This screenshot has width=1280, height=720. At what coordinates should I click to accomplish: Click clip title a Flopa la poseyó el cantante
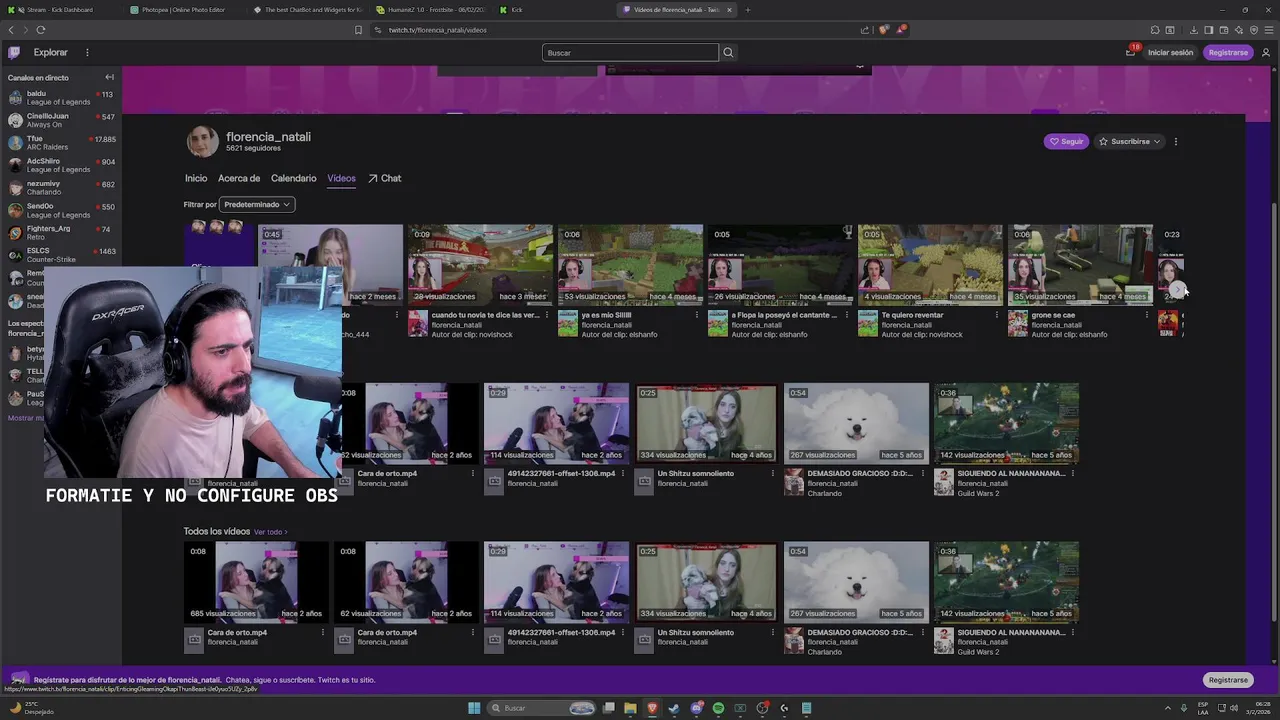(x=784, y=315)
